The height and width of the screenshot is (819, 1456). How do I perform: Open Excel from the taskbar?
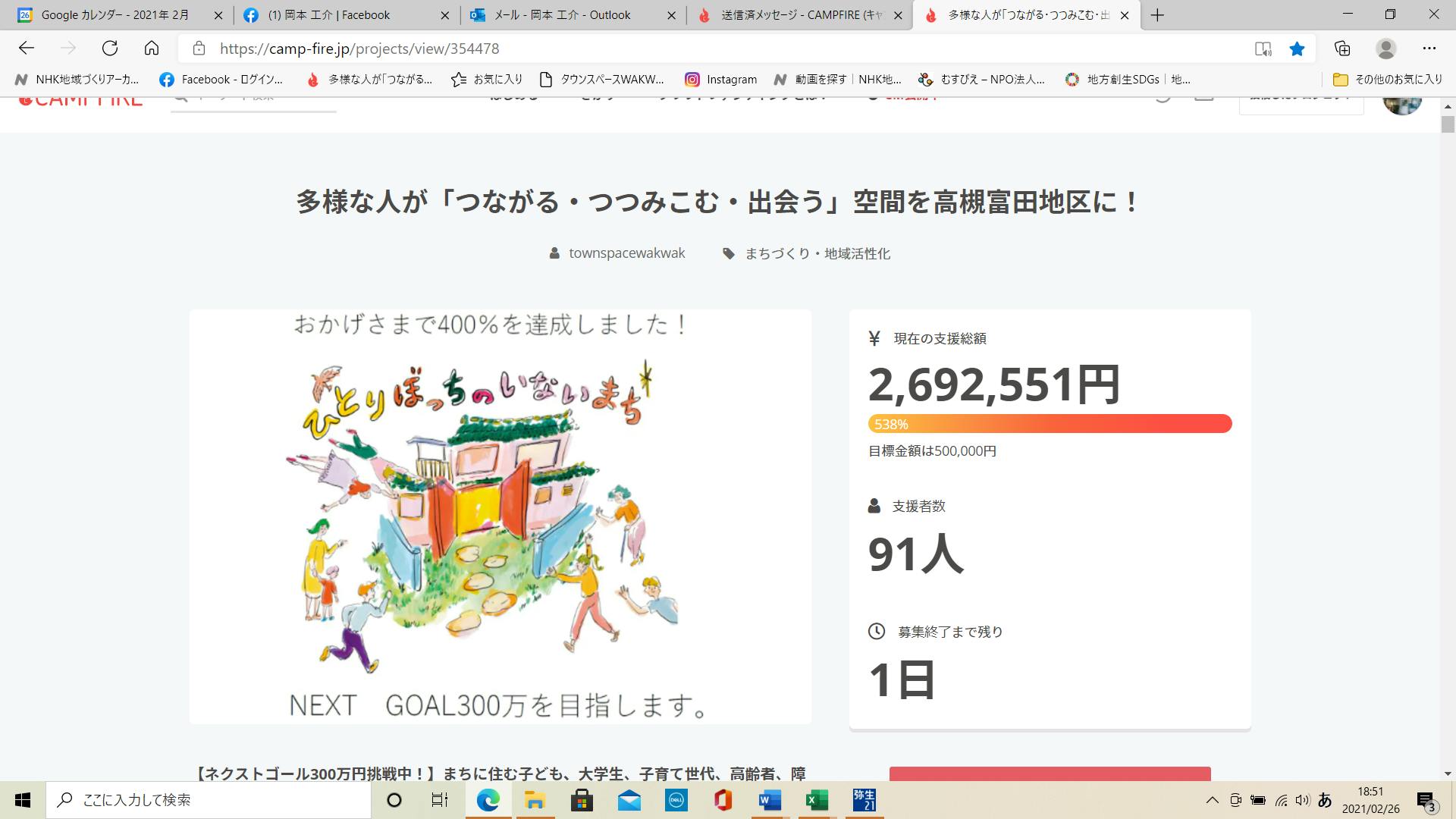(817, 800)
